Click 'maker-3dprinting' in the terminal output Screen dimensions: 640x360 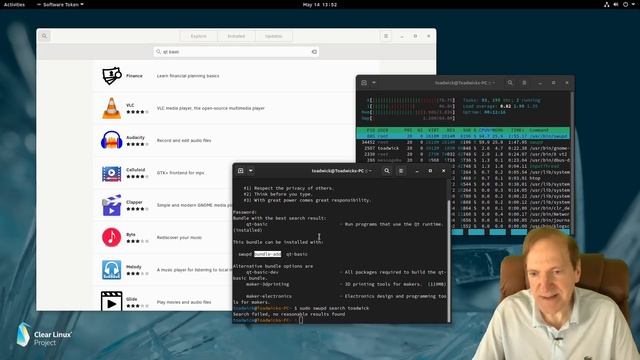click(x=267, y=284)
